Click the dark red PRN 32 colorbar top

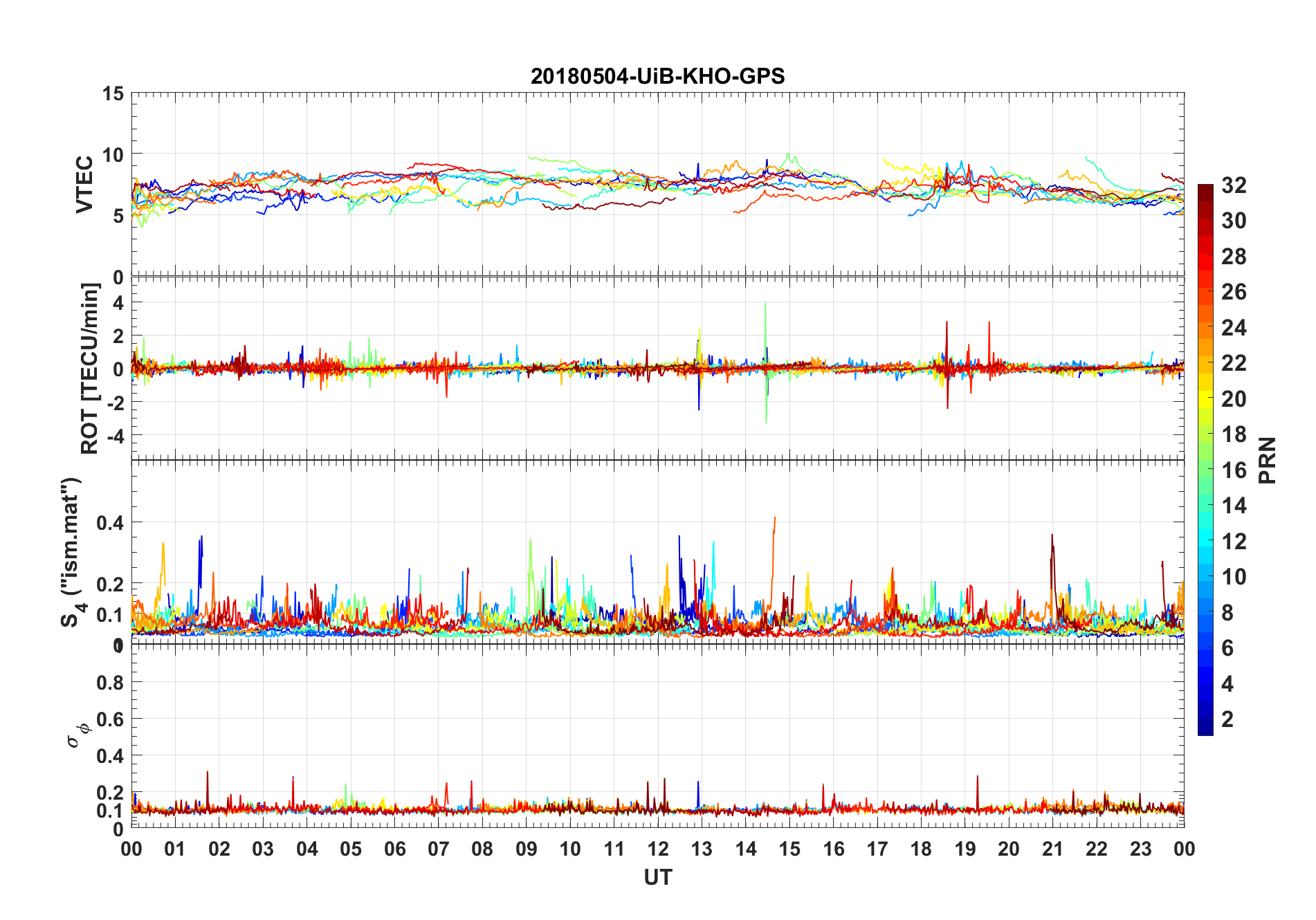[1205, 188]
